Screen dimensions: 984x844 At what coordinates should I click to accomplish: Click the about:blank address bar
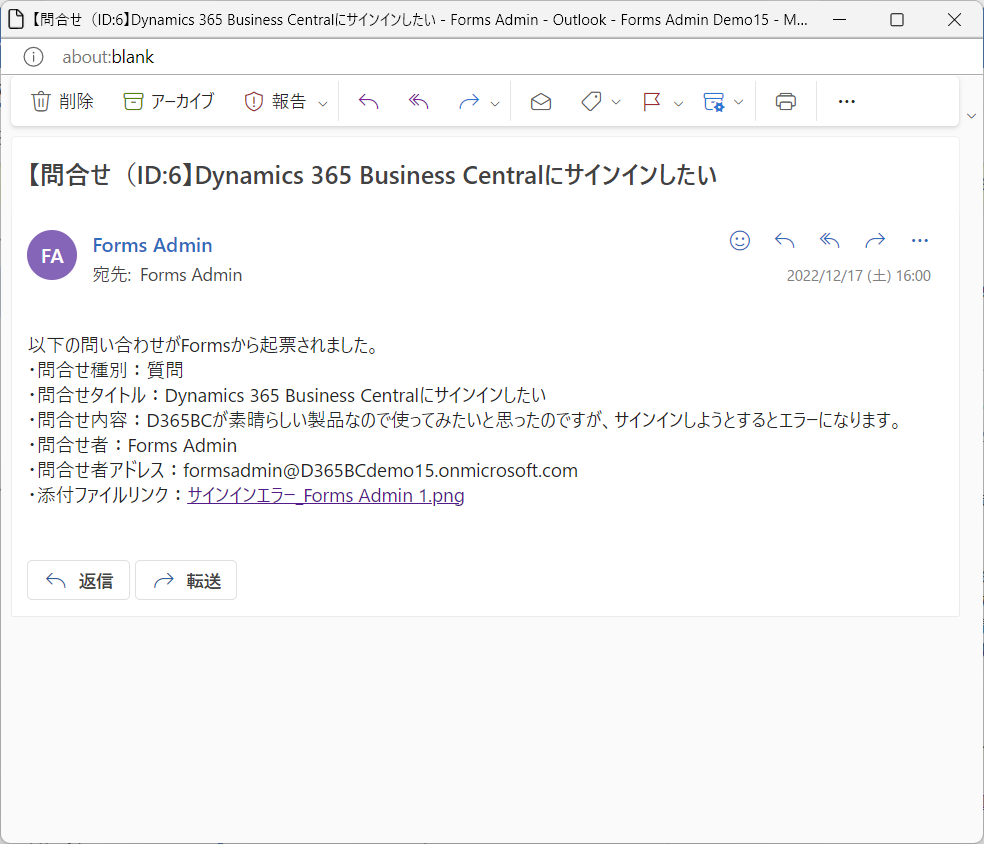(x=108, y=57)
